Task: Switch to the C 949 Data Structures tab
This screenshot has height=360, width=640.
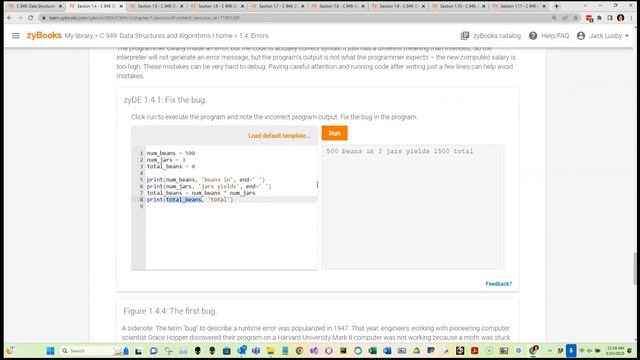Action: (34, 6)
